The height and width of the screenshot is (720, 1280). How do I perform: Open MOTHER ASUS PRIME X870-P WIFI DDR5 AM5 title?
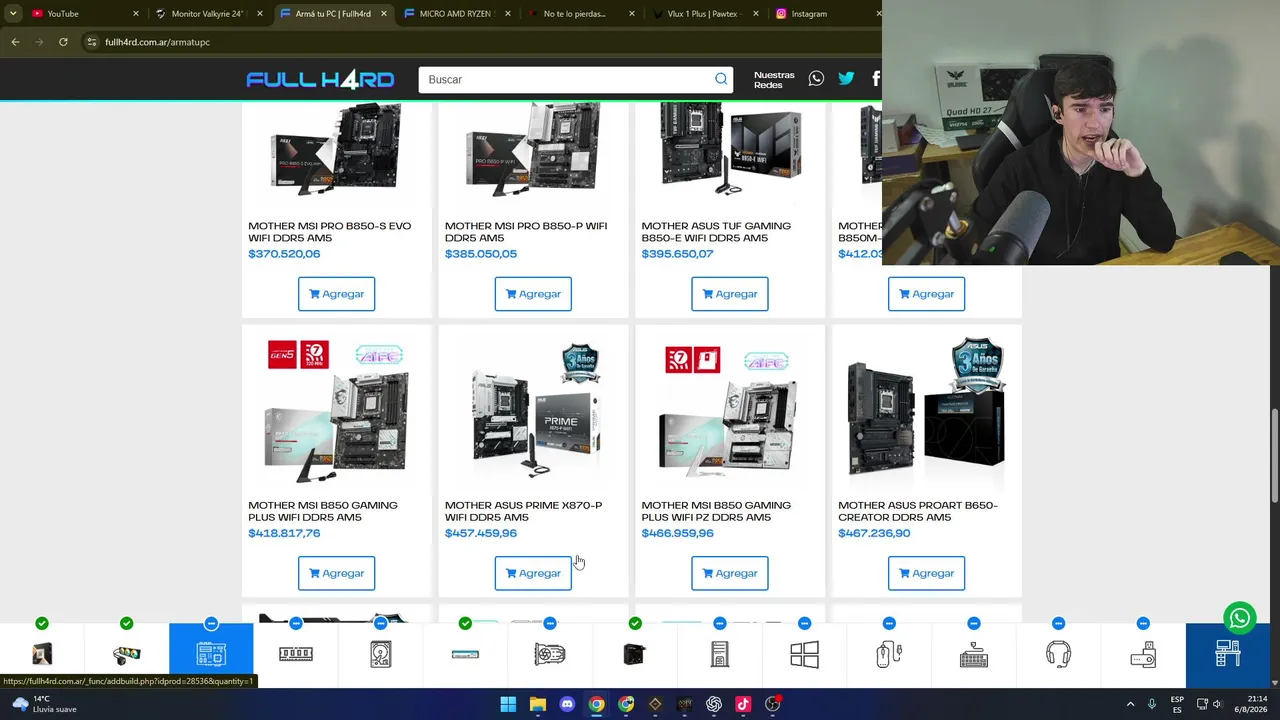click(523, 511)
